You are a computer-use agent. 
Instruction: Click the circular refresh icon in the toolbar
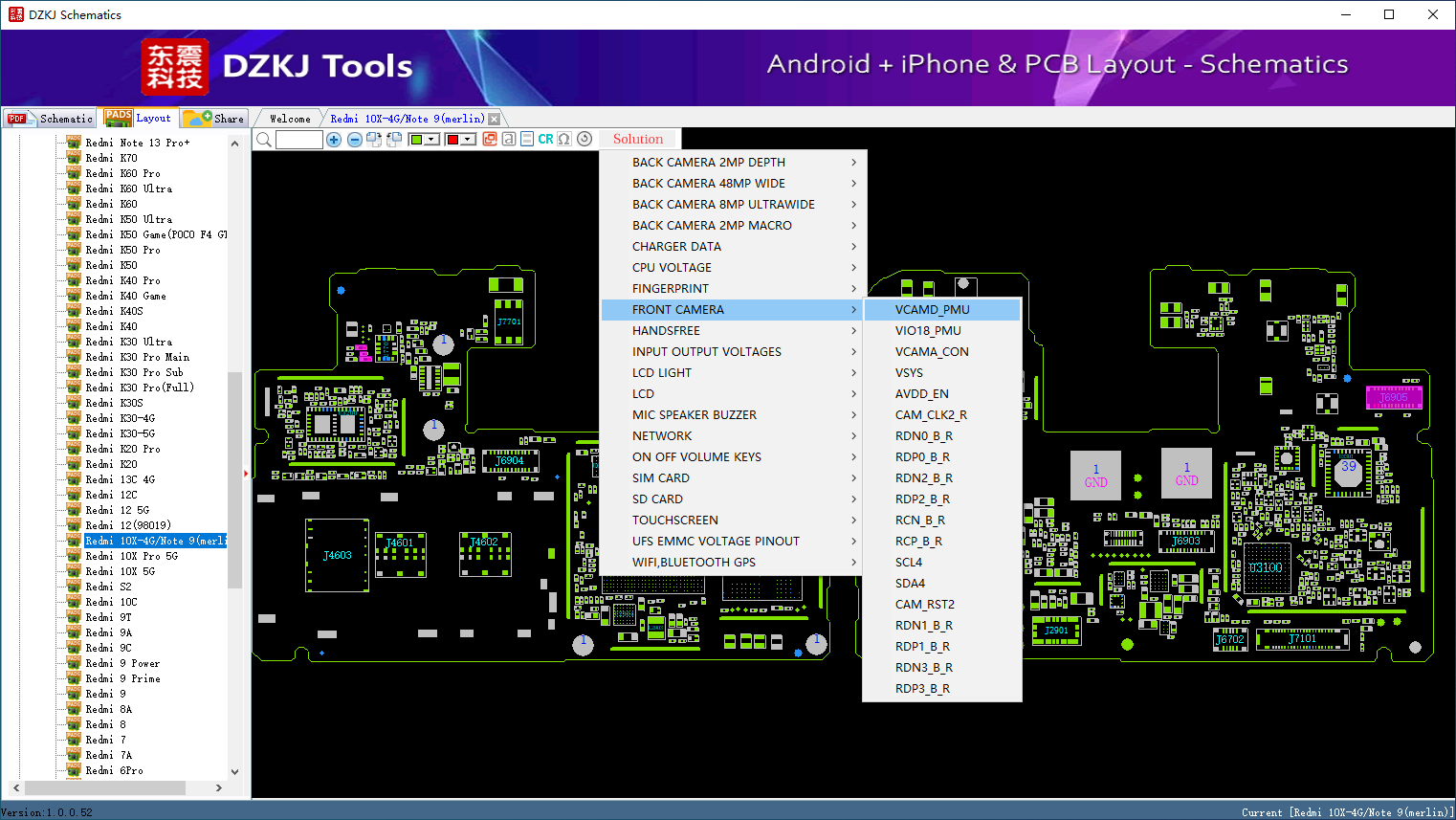point(585,139)
